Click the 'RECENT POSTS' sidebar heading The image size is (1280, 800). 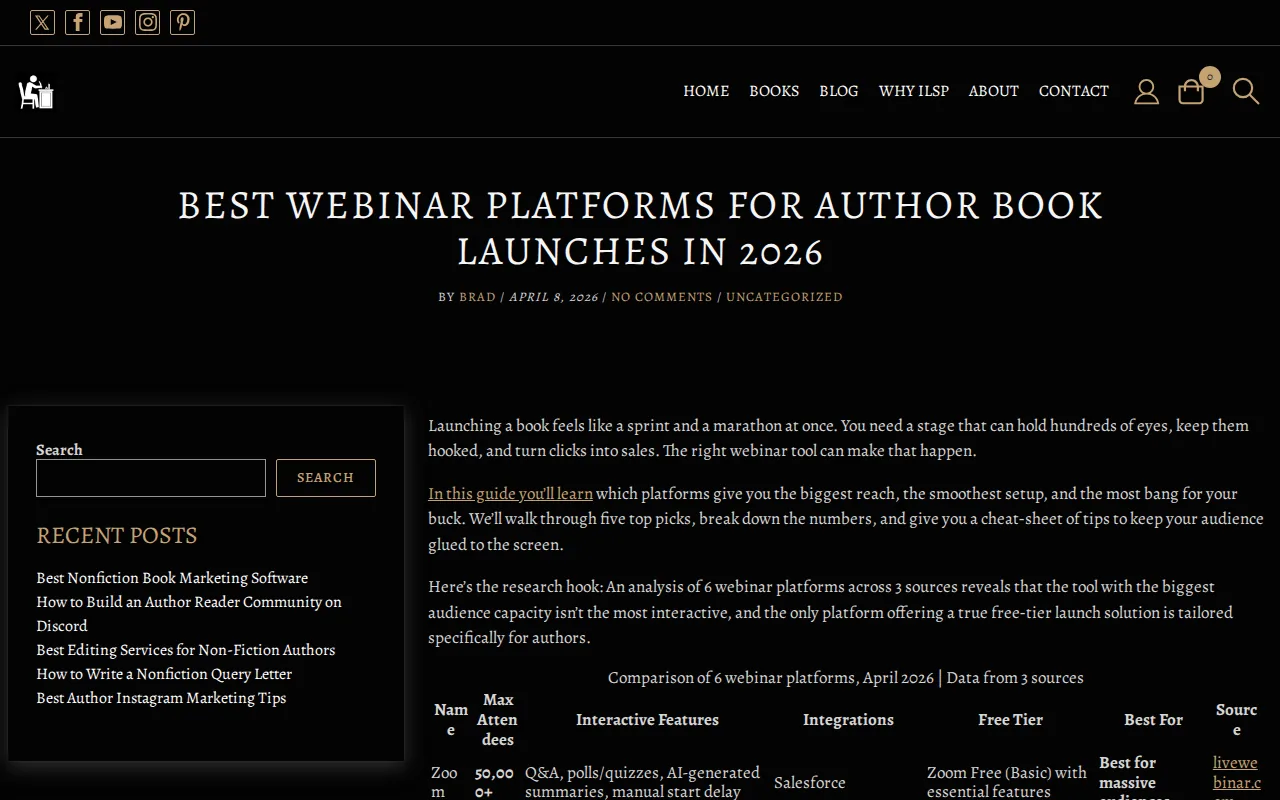pos(117,536)
